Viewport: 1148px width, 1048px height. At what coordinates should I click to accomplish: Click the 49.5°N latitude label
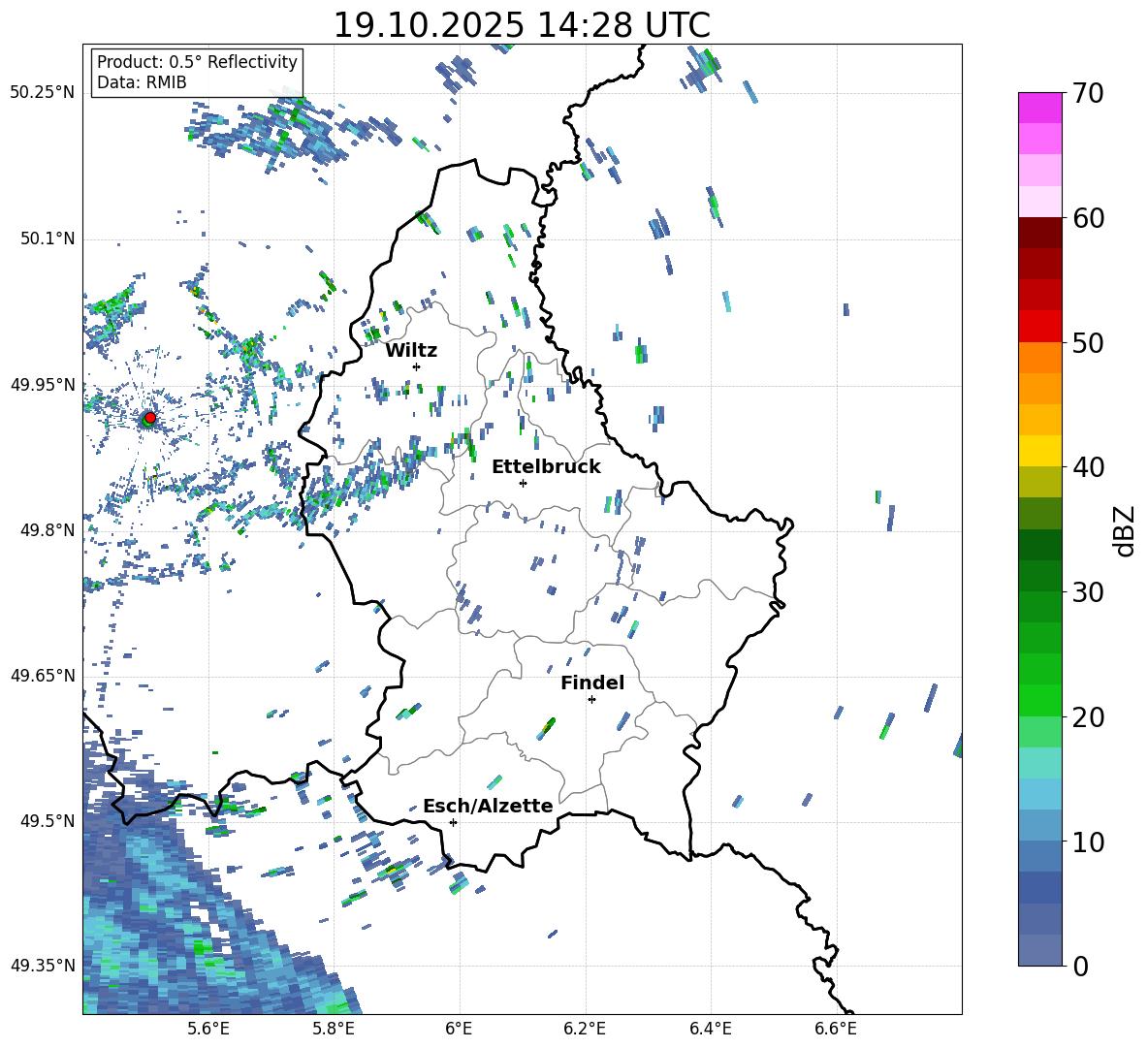tap(48, 821)
